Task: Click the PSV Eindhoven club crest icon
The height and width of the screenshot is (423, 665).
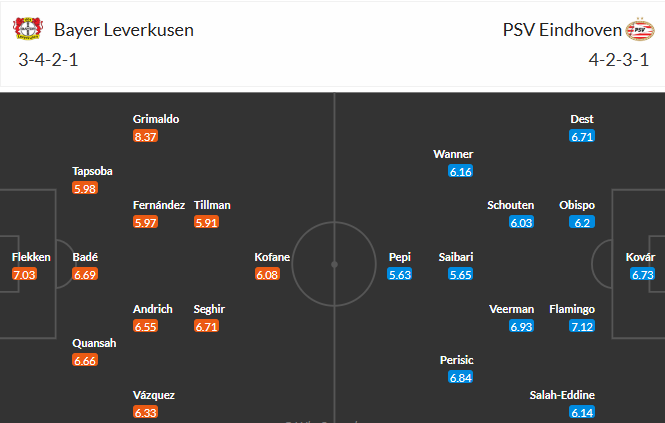Action: coord(637,29)
